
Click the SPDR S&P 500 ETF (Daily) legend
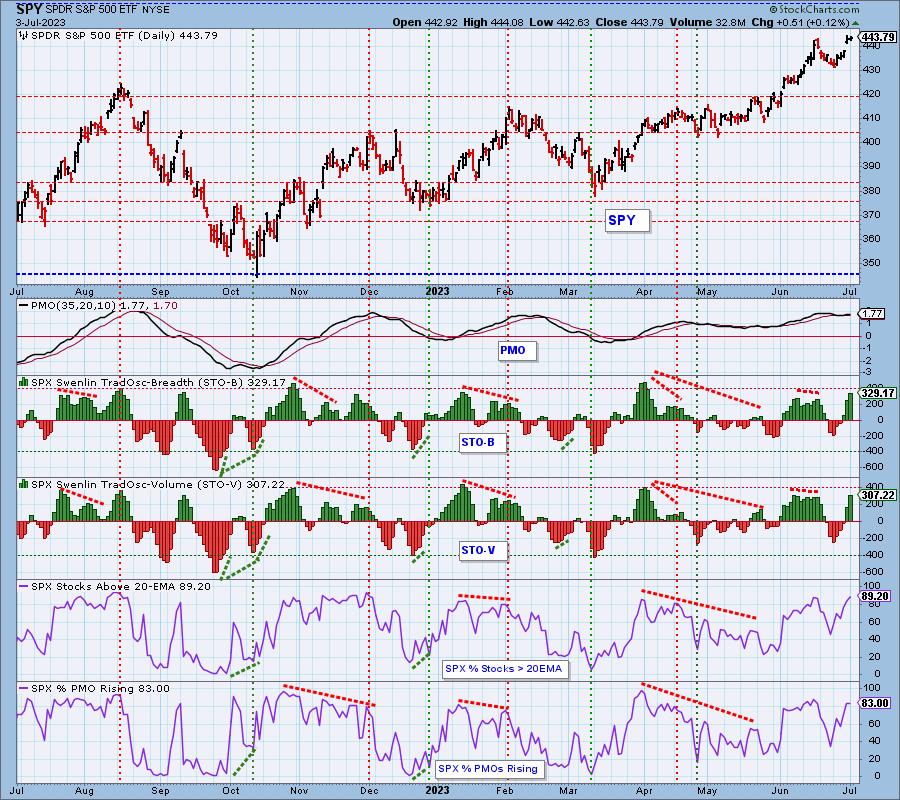click(x=124, y=36)
